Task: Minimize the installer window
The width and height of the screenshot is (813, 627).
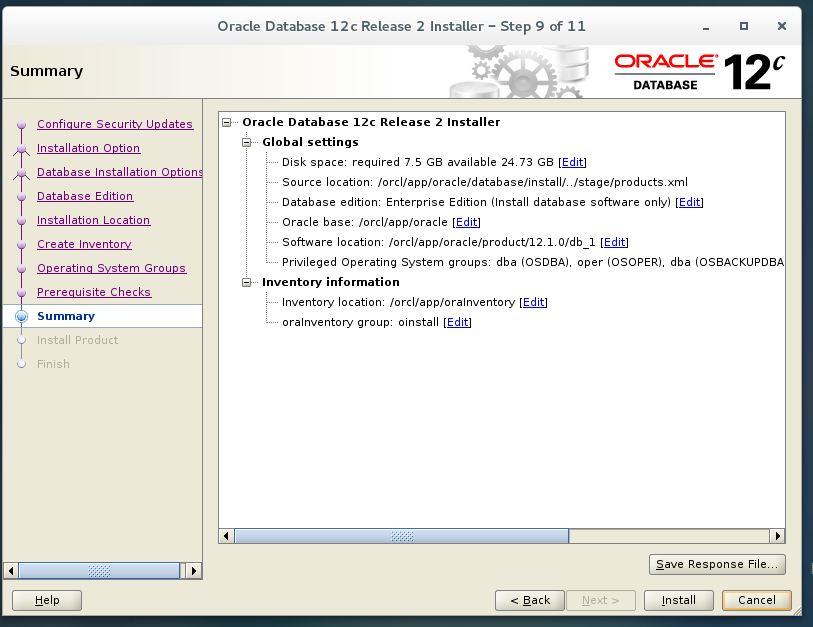Action: [708, 26]
